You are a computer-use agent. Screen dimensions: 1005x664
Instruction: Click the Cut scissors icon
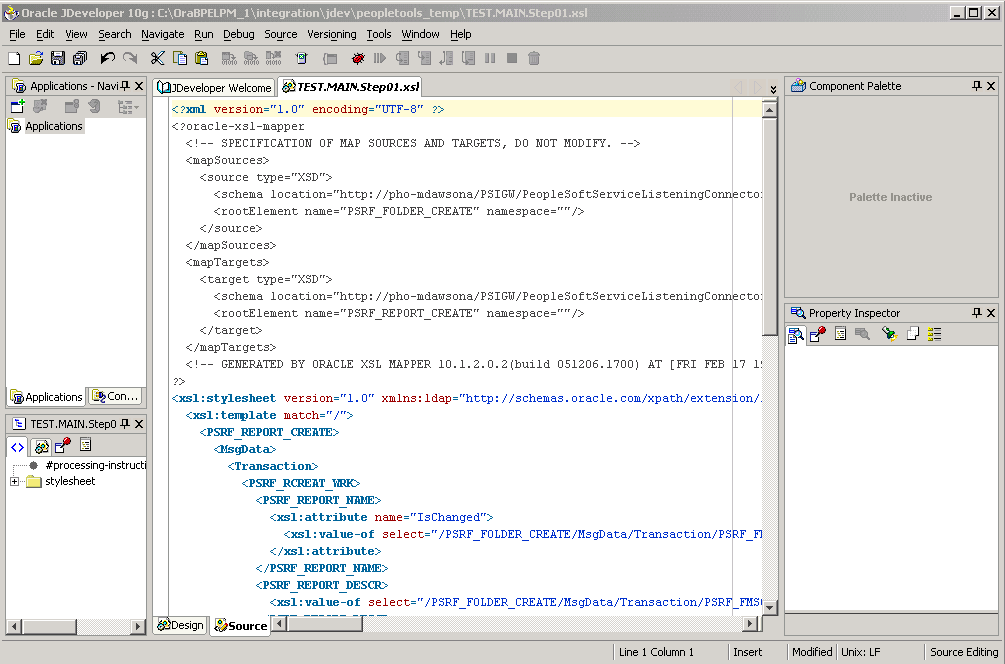tap(157, 58)
